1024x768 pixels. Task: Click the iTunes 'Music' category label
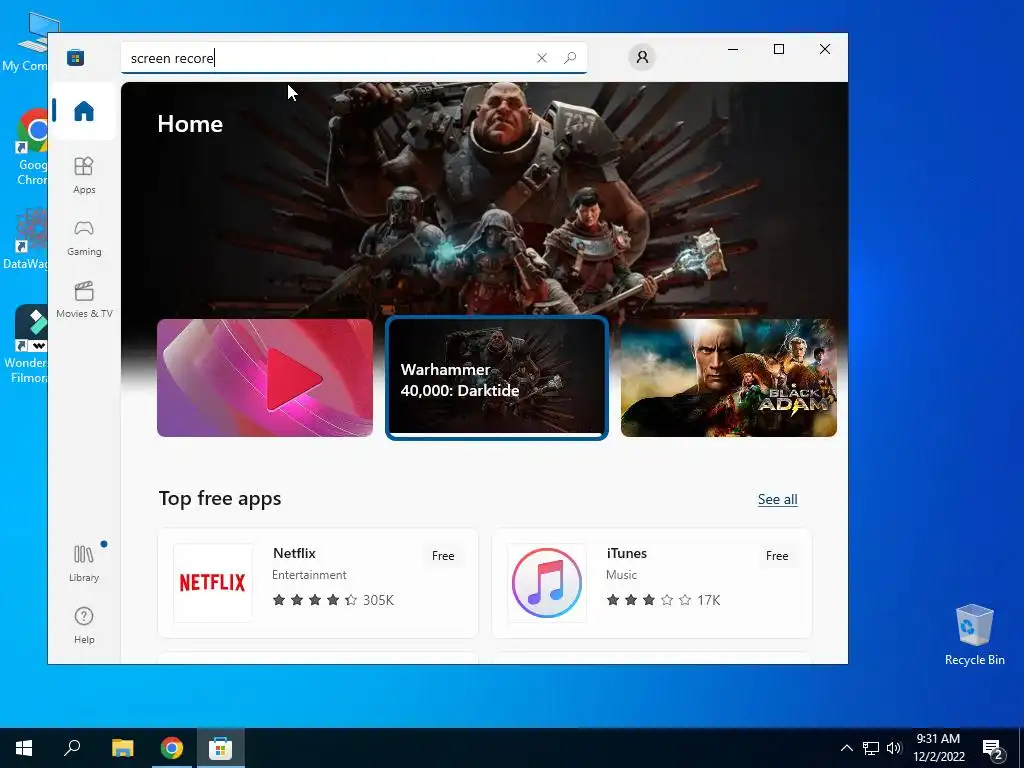pos(621,575)
